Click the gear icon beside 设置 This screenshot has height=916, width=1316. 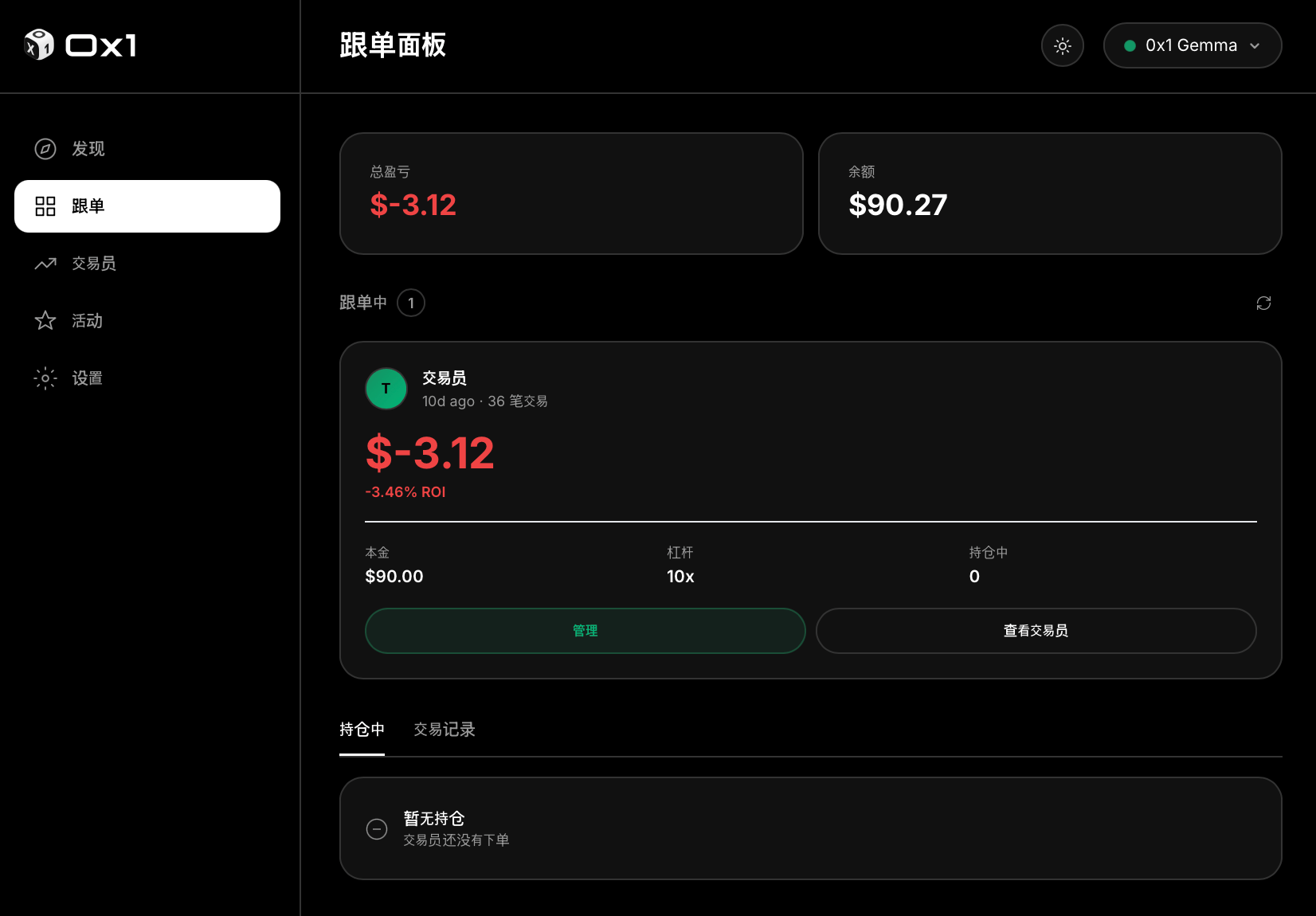point(45,378)
